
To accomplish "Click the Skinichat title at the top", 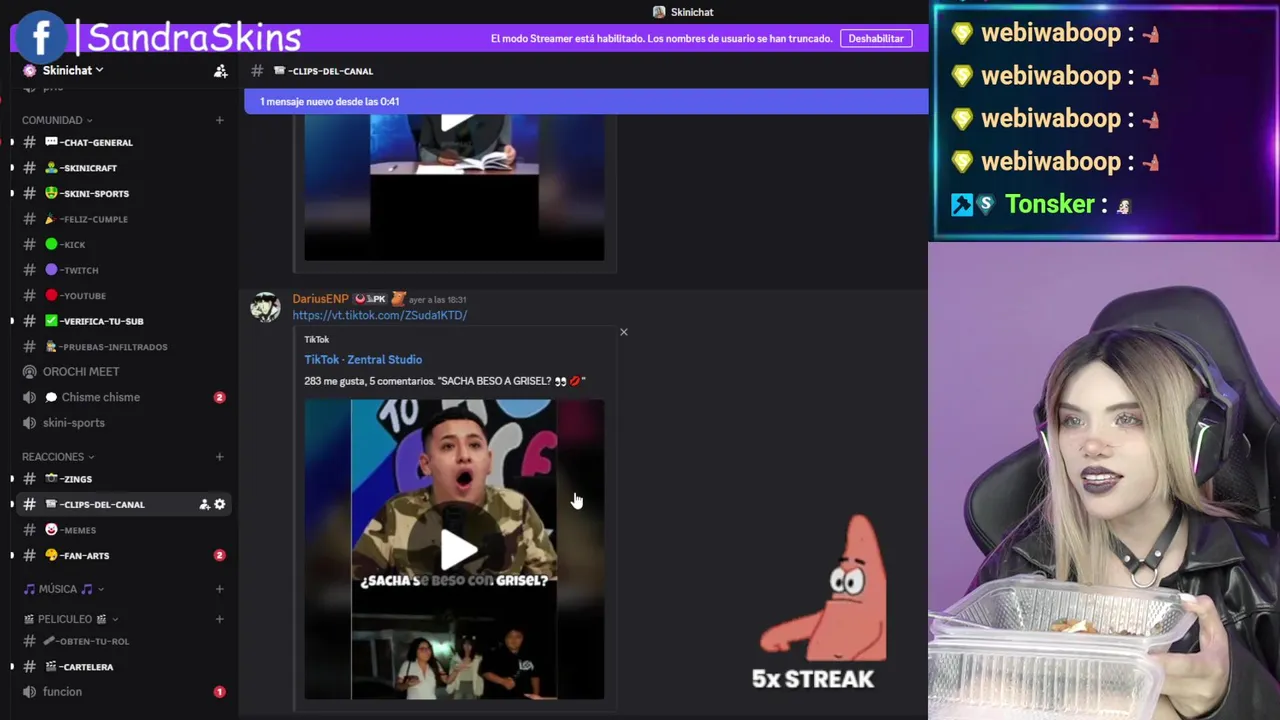I will click(x=691, y=12).
